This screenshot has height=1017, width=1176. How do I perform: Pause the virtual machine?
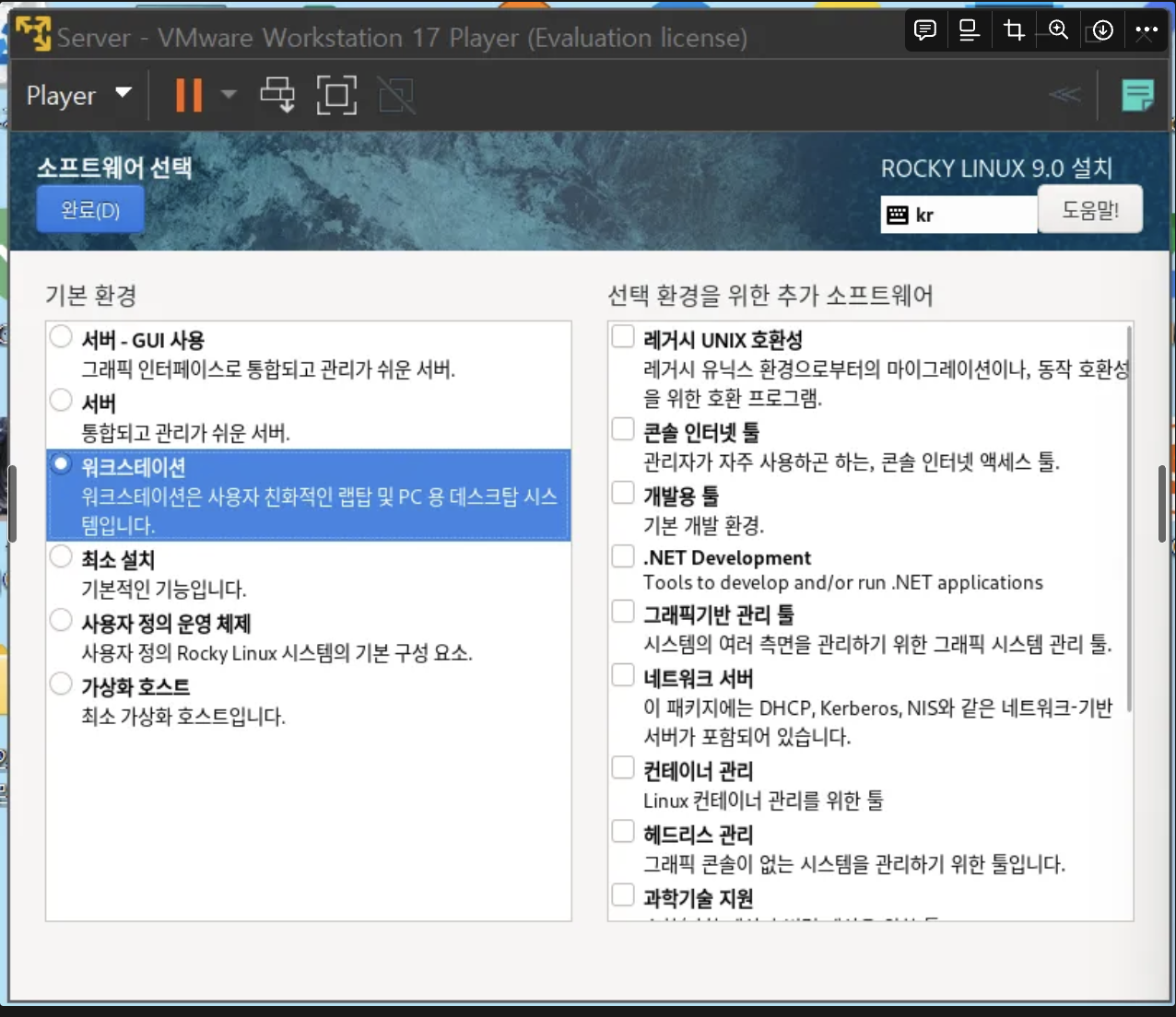[x=189, y=95]
